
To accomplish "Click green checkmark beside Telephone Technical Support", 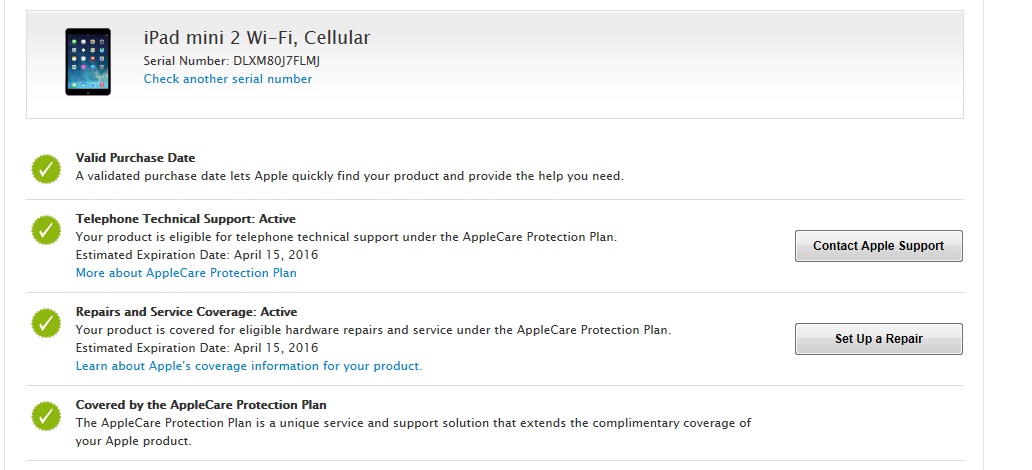I will pyautogui.click(x=46, y=230).
